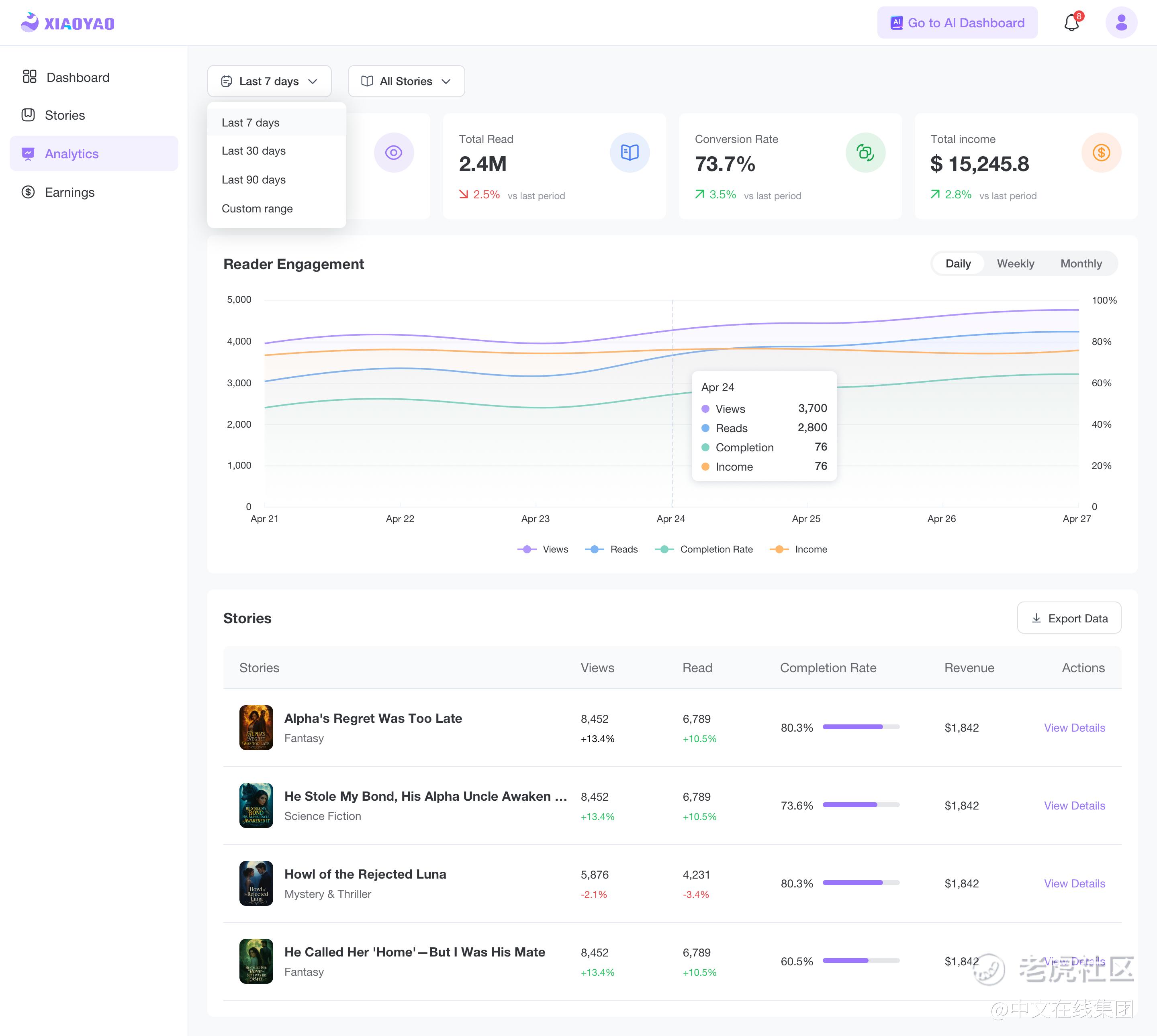The image size is (1157, 1036).
Task: Collapse the Last 7 days dropdown
Action: pyautogui.click(x=269, y=82)
